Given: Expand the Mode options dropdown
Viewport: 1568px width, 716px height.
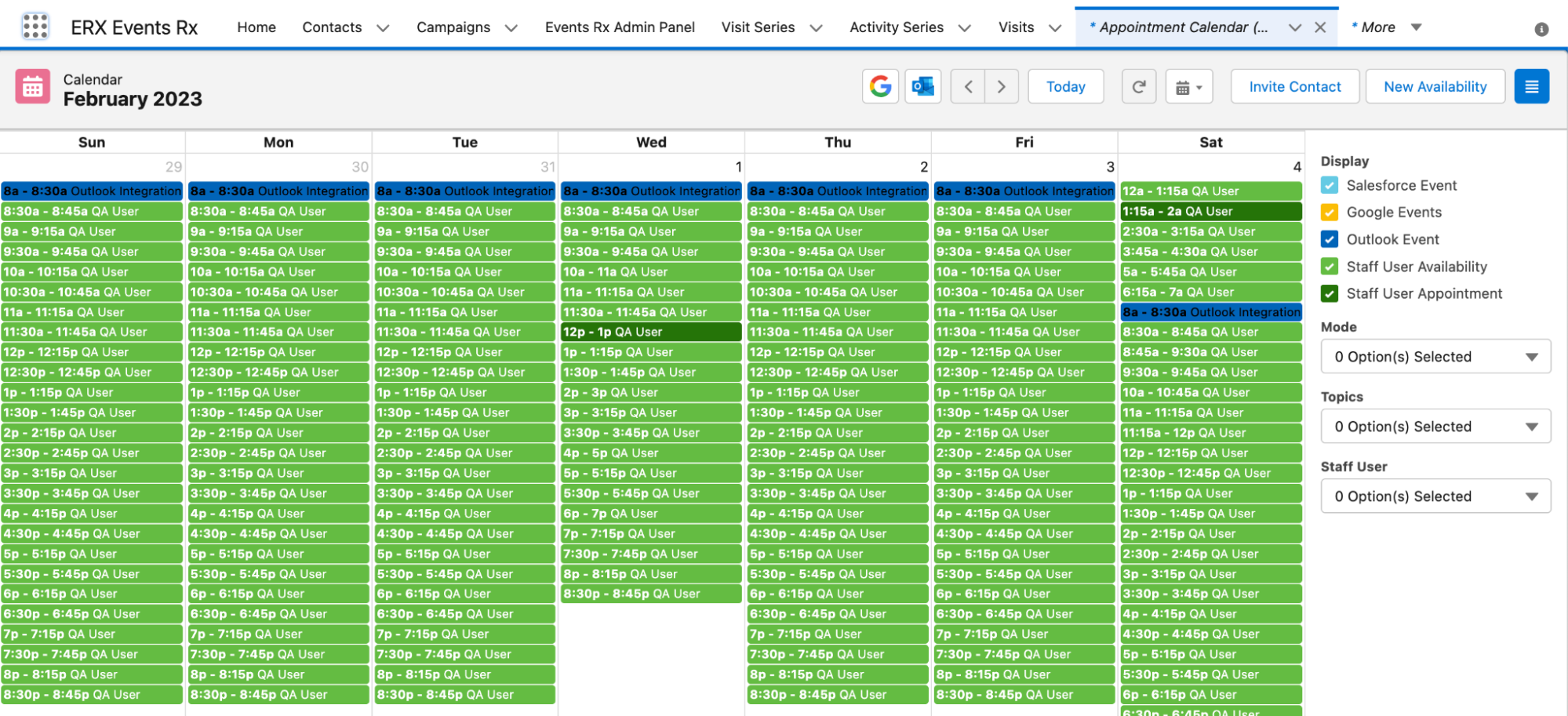Looking at the screenshot, I should [1435, 357].
